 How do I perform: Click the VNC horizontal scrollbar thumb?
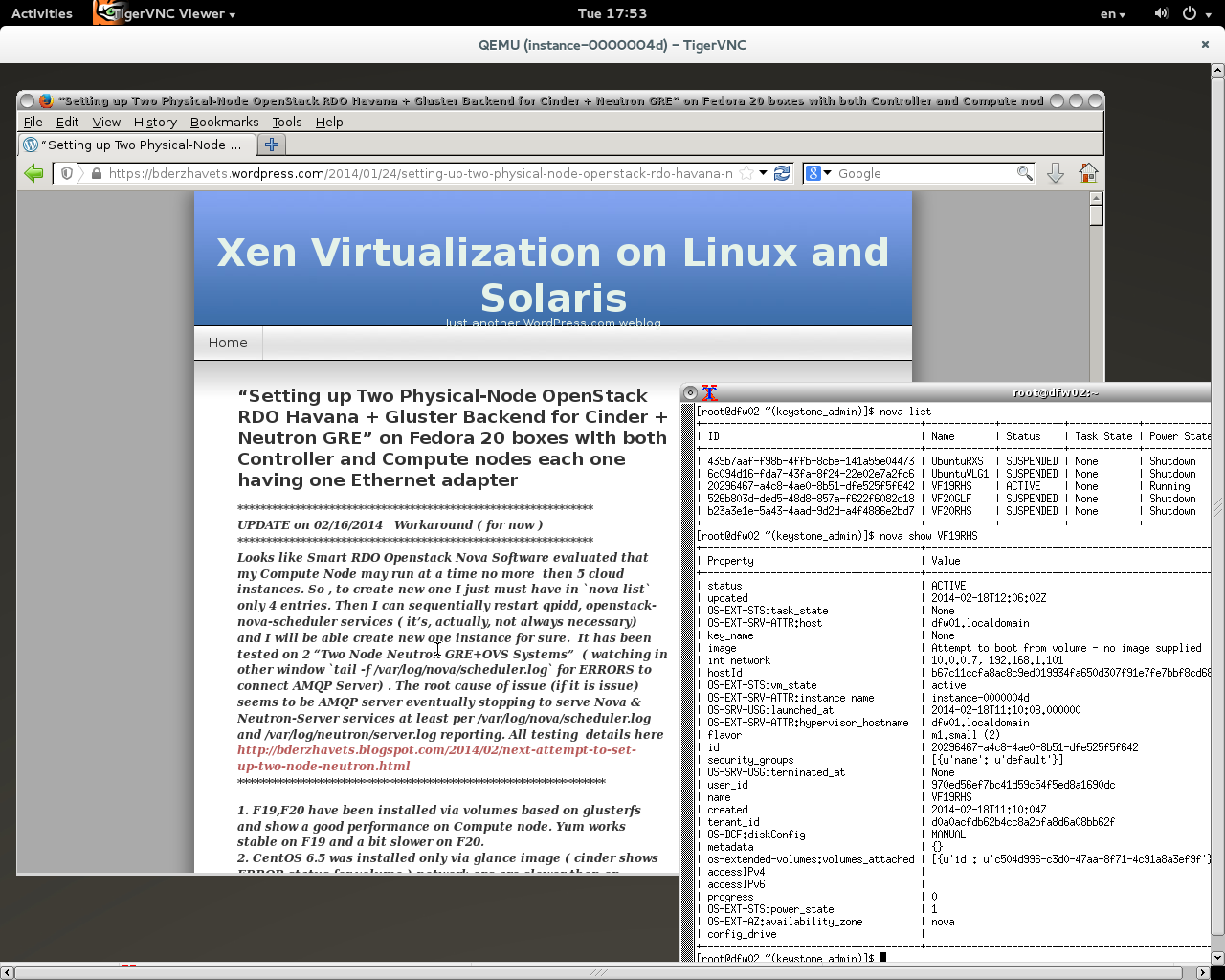(599, 972)
